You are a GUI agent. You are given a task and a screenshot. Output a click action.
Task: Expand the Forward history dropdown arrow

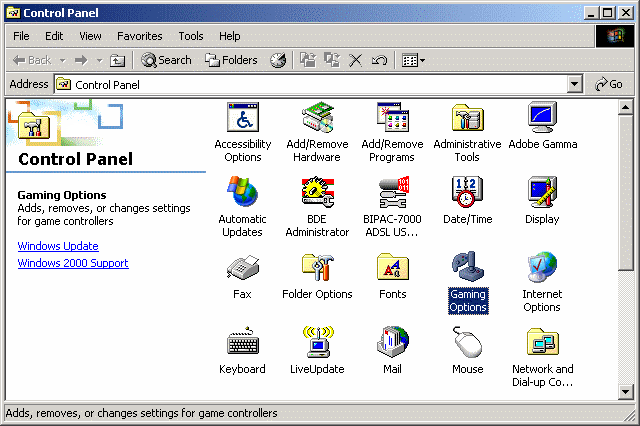99,60
